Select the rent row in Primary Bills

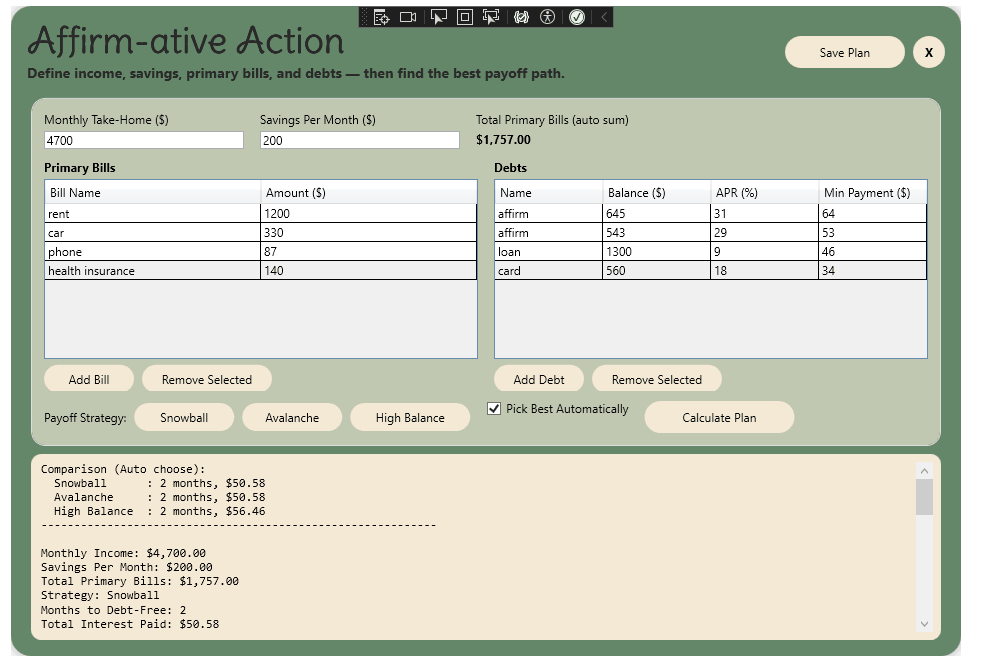point(152,214)
